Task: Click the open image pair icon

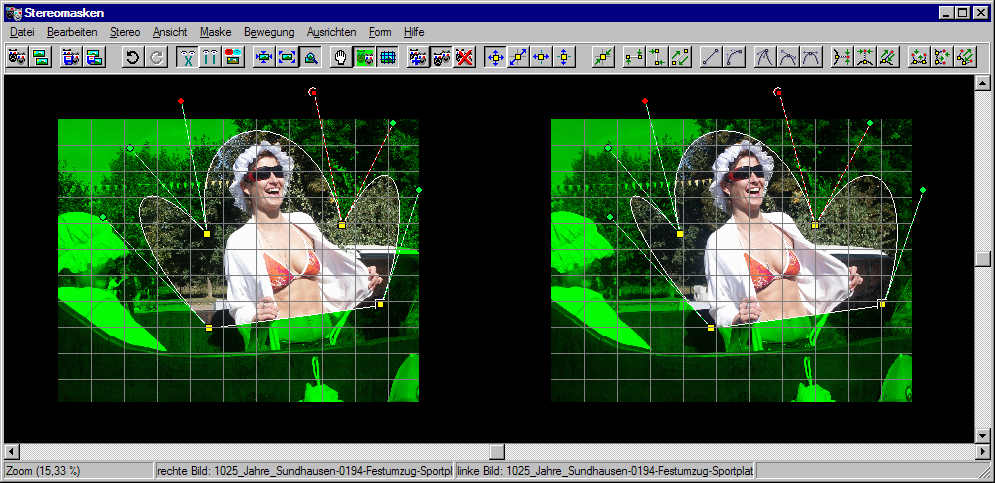Action: 41,58
